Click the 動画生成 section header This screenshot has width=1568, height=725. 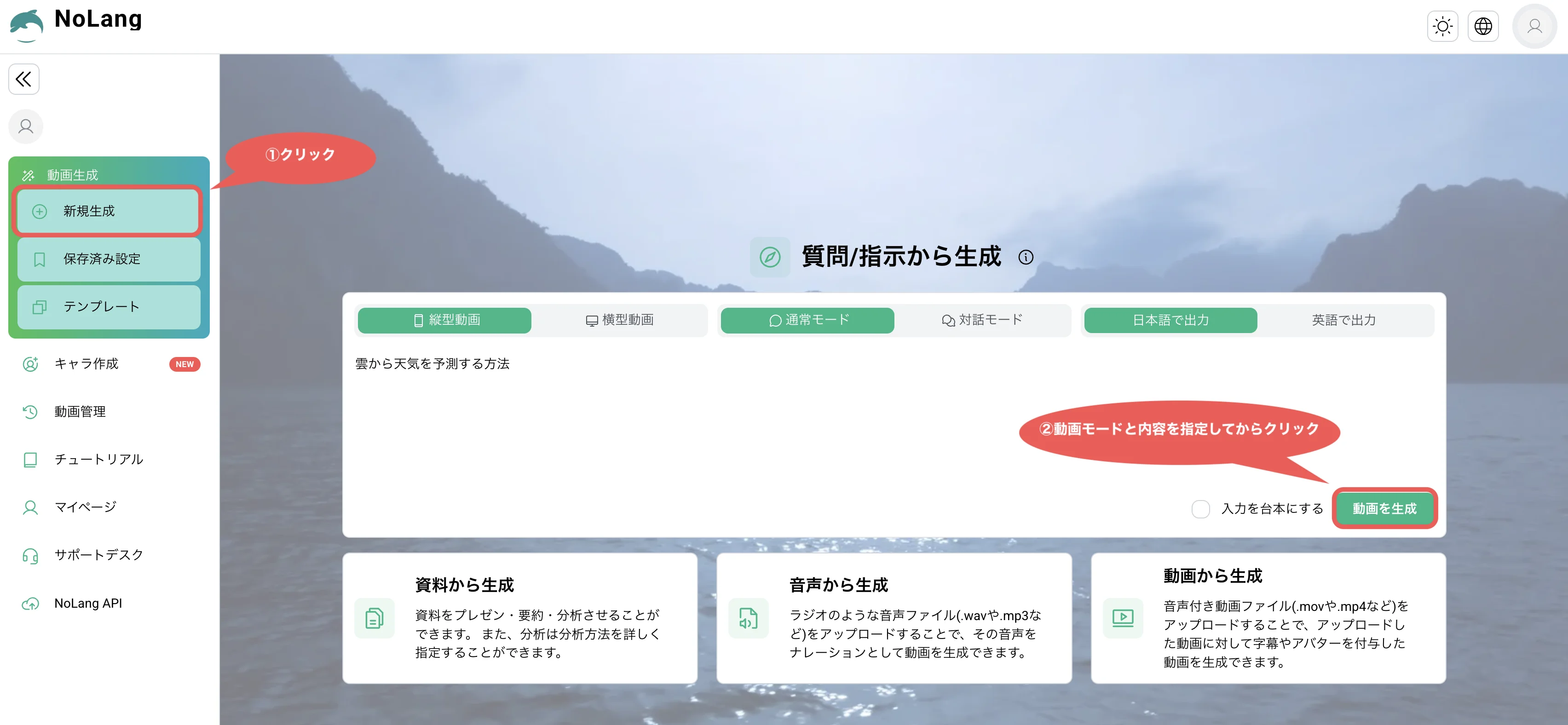108,175
